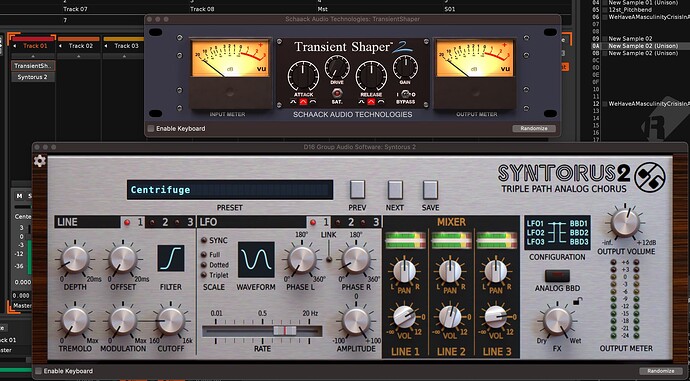Select the red attack curve shape button
690x381 pixels.
click(x=303, y=102)
